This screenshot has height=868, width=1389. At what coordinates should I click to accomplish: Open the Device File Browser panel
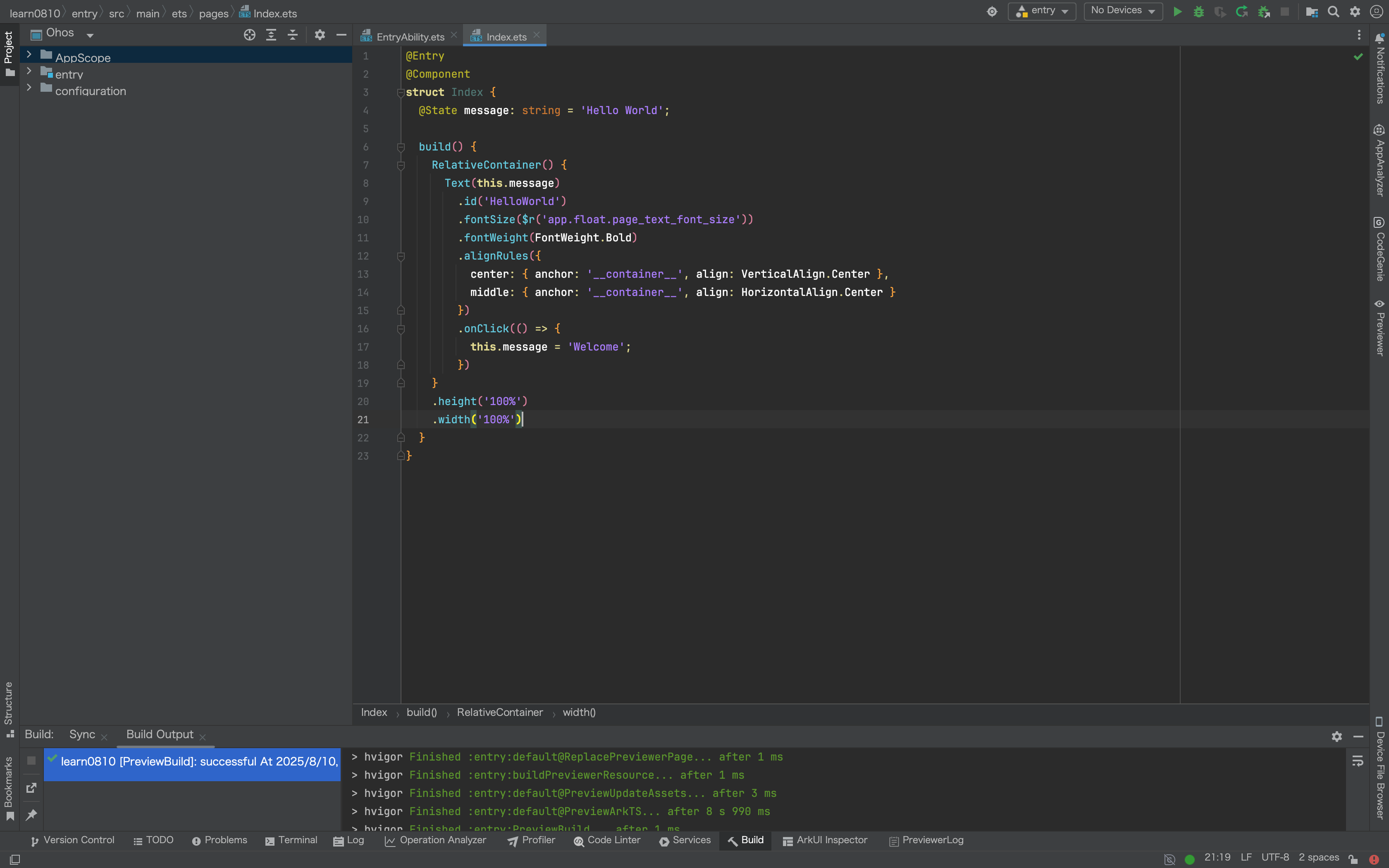point(1379,768)
